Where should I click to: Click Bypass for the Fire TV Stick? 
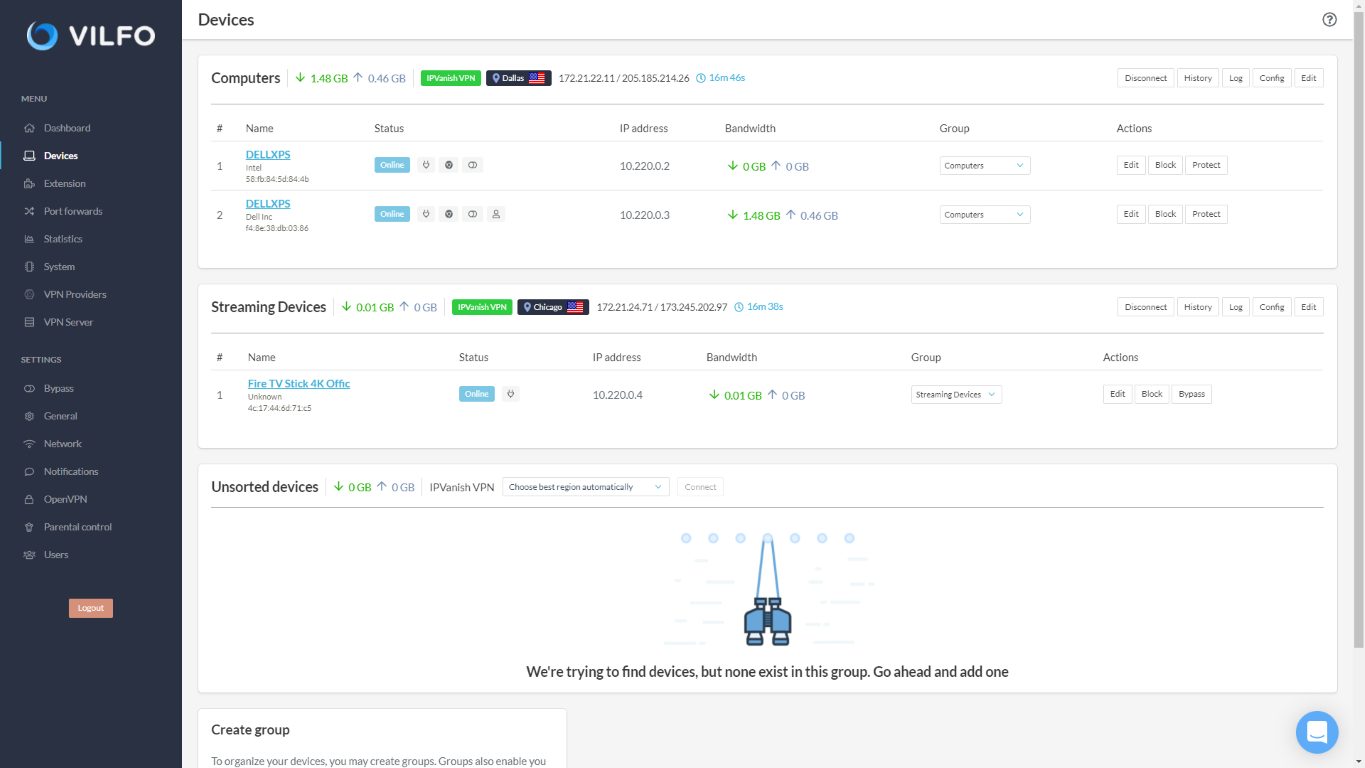click(x=1191, y=394)
